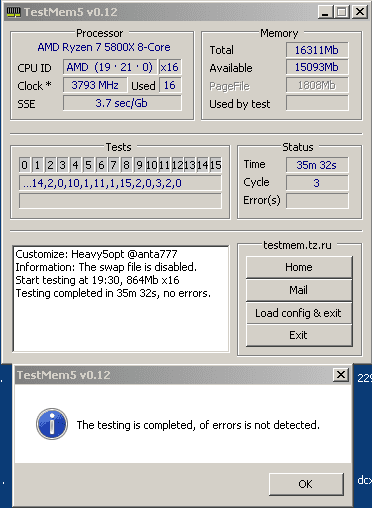The width and height of the screenshot is (372, 508).
Task: Open the Home website button
Action: pos(299,267)
